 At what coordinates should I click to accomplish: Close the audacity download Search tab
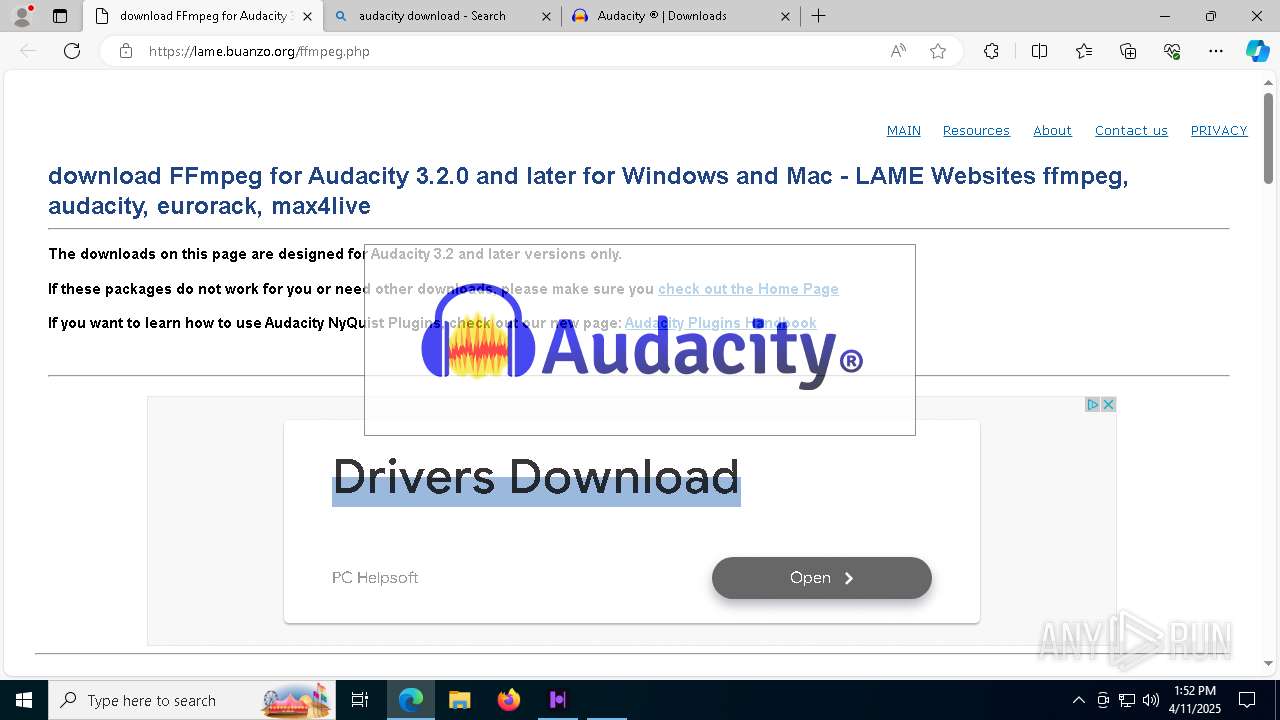coord(546,16)
